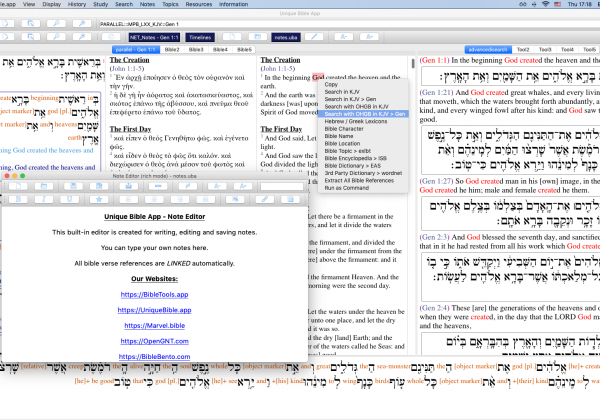This screenshot has height=420, width=600.
Task: Click the flag input source icon in menu bar
Action: 558,4
